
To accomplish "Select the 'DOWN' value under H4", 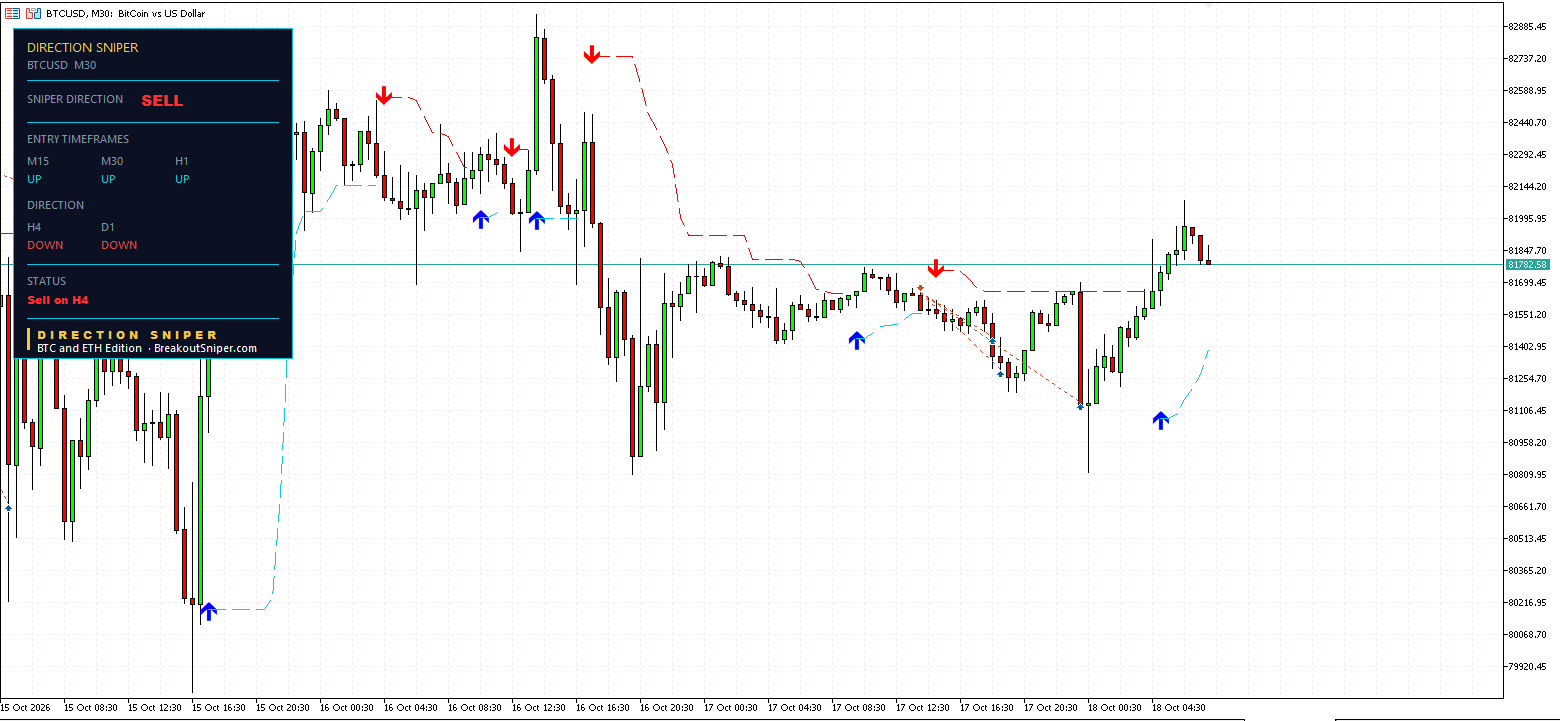I will pyautogui.click(x=45, y=245).
